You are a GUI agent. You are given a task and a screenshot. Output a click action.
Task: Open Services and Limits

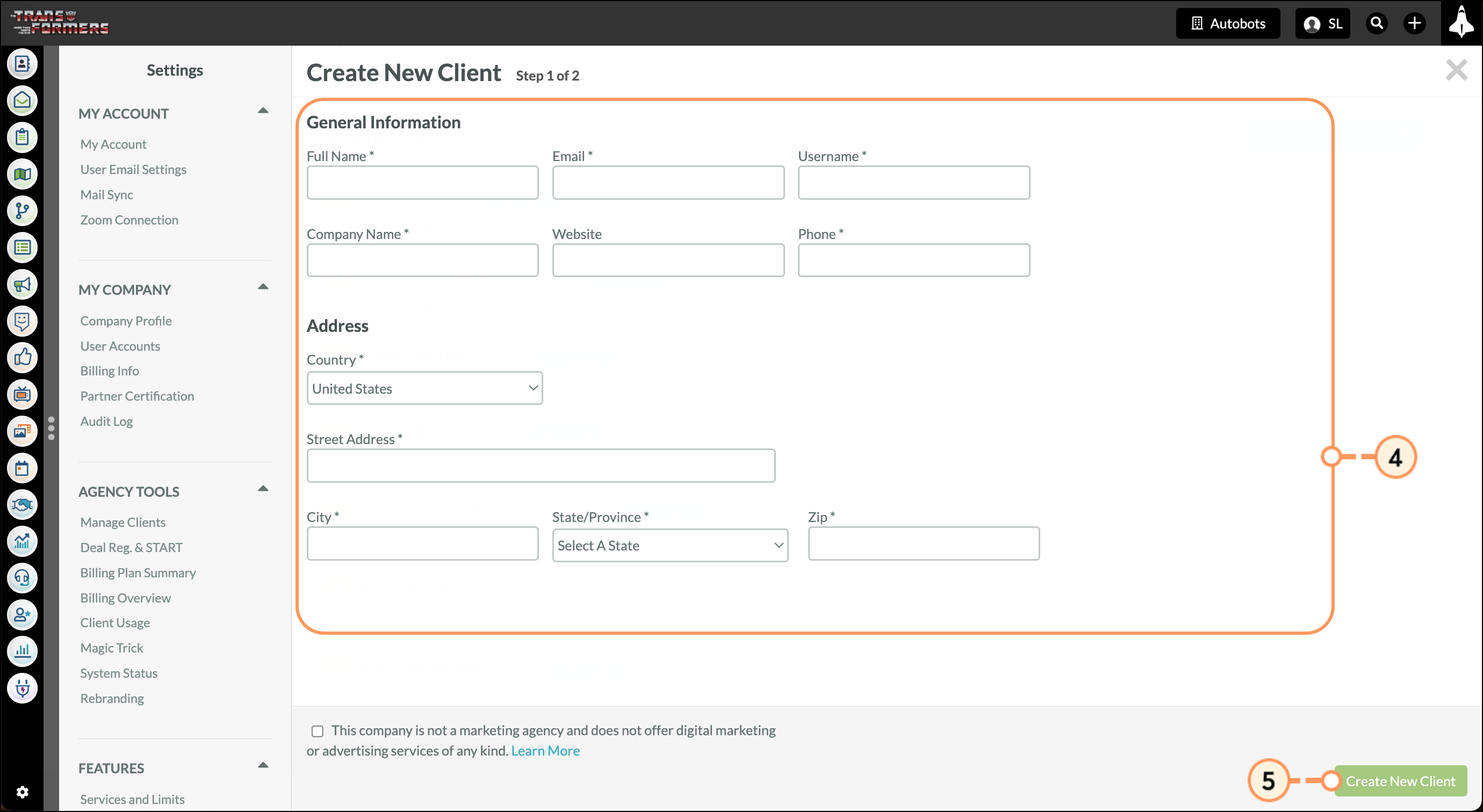[132, 799]
